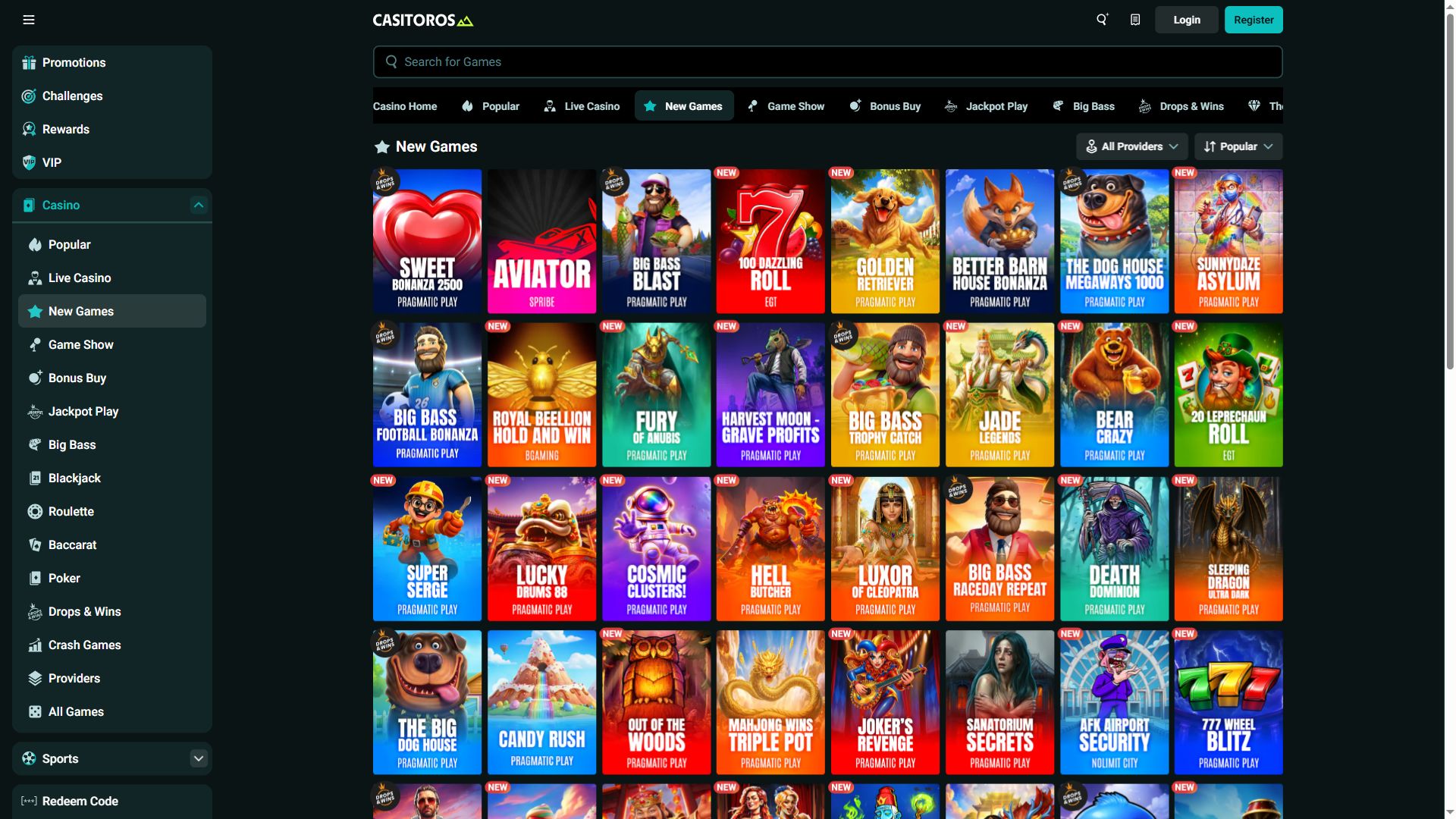Open the All Providers dropdown
The height and width of the screenshot is (819, 1456).
coord(1131,146)
